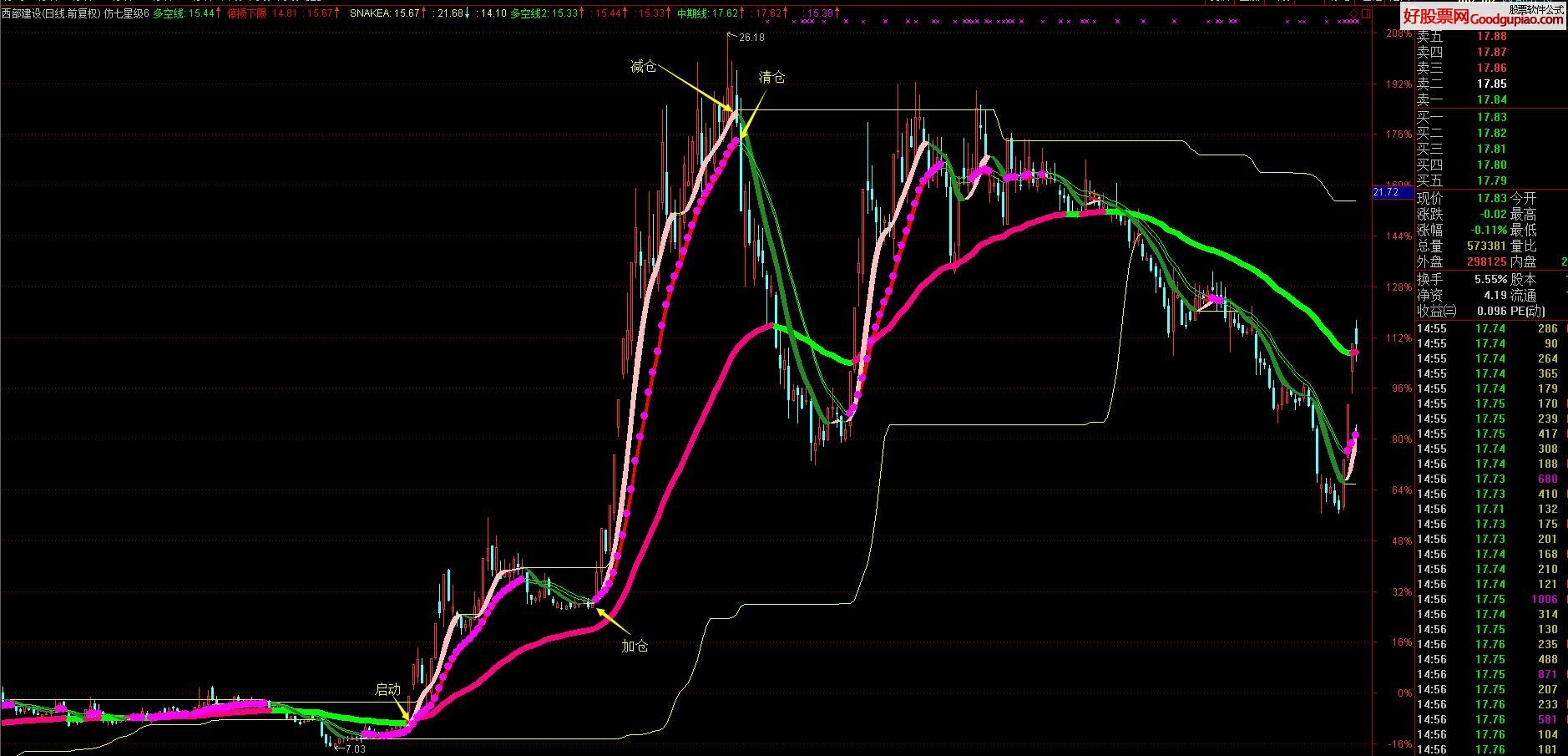Screen dimensions: 1568x756
Task: Click the 收益(三) 0.096 earnings value
Action: 1491,312
